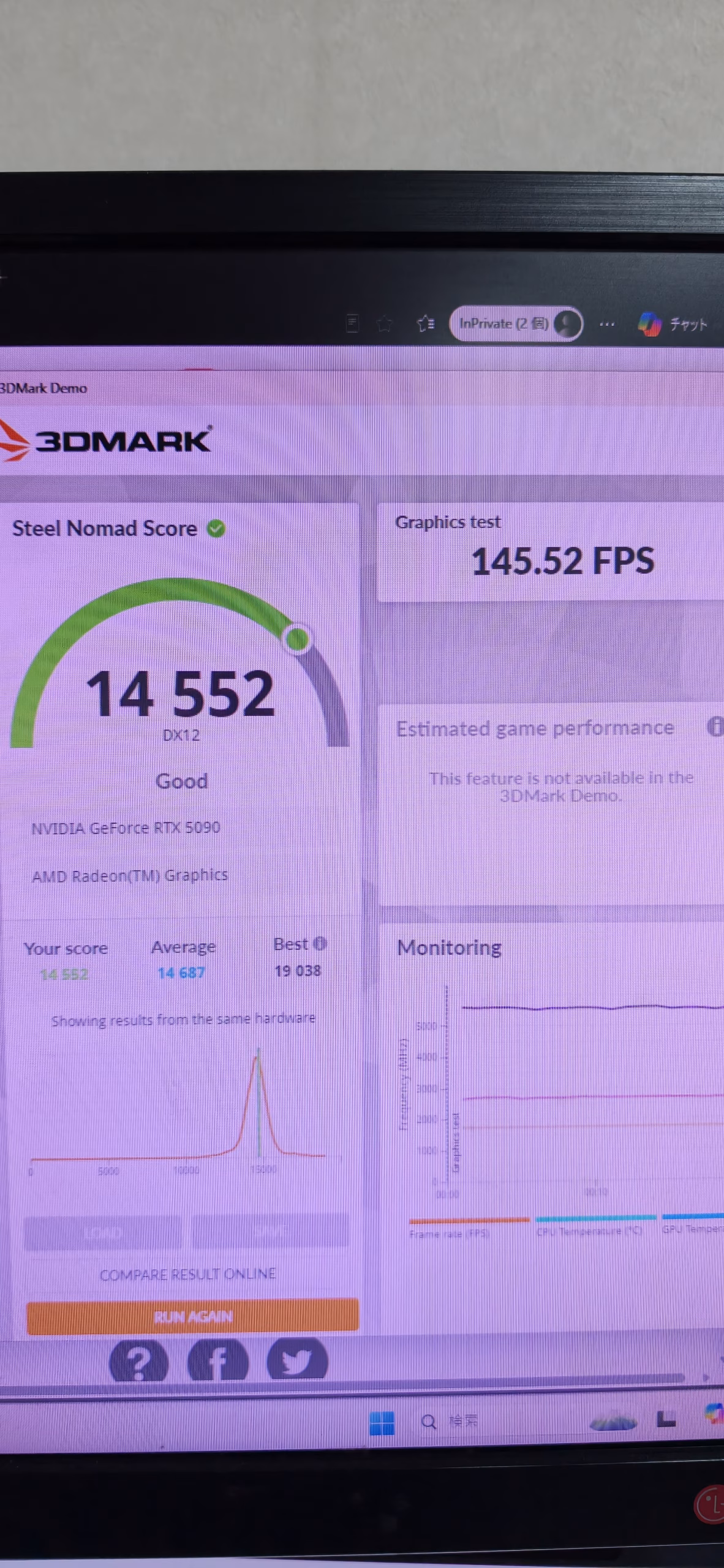Select AMD Radeon(TM) Graphics text
Image resolution: width=724 pixels, height=1568 pixels.
click(130, 875)
